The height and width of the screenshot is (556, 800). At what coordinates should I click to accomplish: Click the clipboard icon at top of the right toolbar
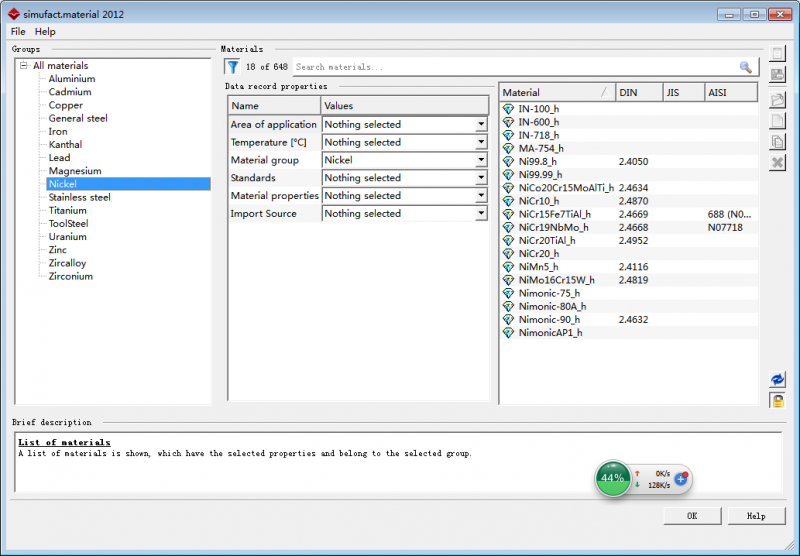pyautogui.click(x=777, y=53)
